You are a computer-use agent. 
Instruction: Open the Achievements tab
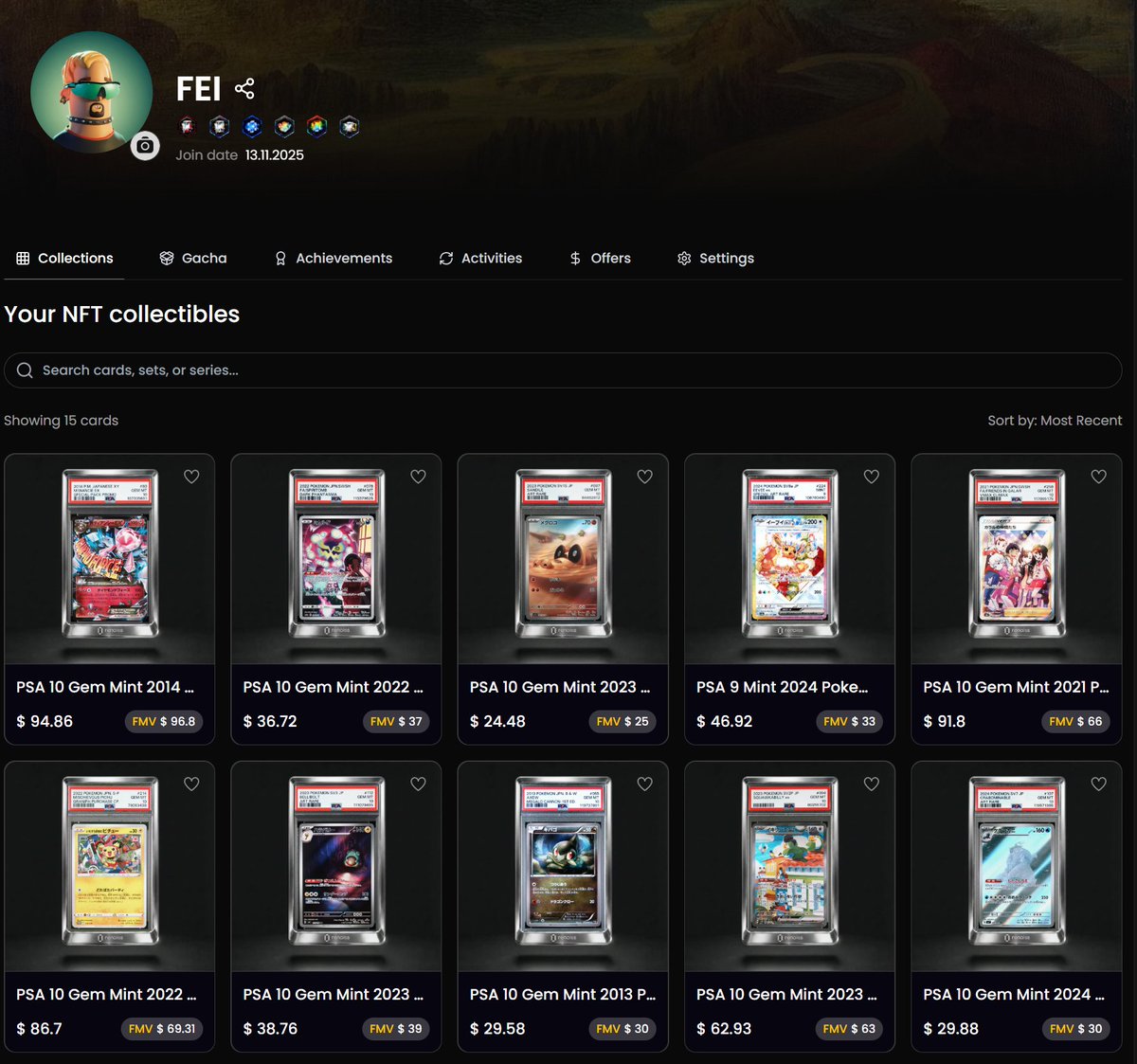tap(333, 258)
